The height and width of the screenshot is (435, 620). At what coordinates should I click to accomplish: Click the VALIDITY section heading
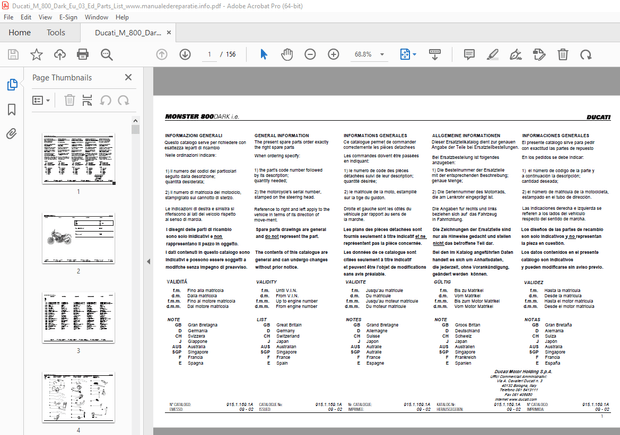tap(267, 282)
